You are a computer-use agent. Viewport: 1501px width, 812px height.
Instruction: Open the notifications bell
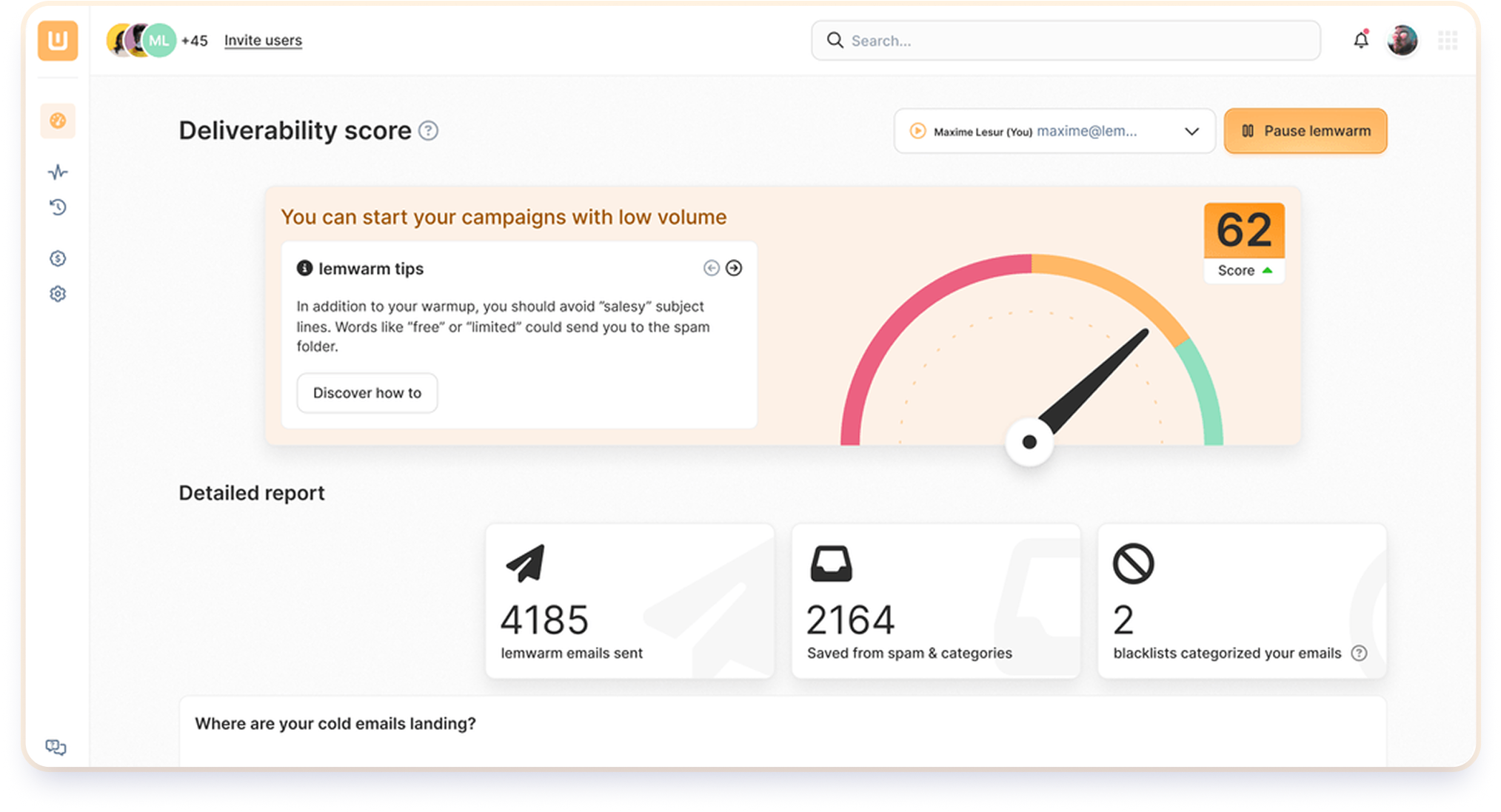click(x=1361, y=40)
